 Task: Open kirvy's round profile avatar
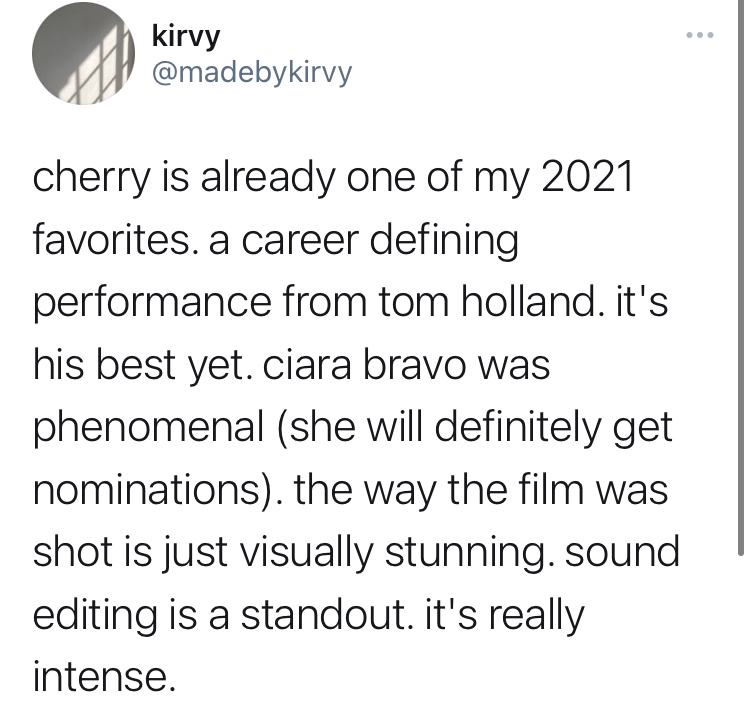[83, 54]
